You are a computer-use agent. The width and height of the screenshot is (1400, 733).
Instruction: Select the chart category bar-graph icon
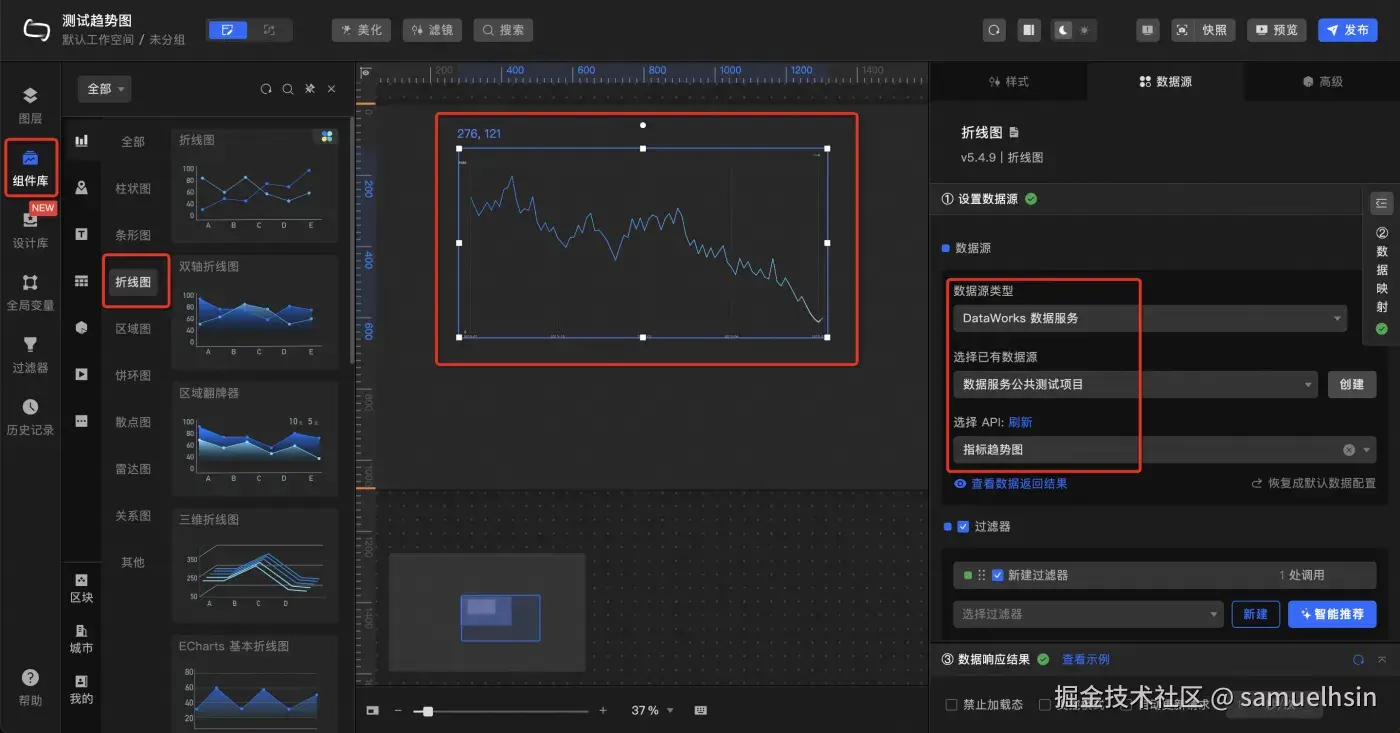click(81, 141)
